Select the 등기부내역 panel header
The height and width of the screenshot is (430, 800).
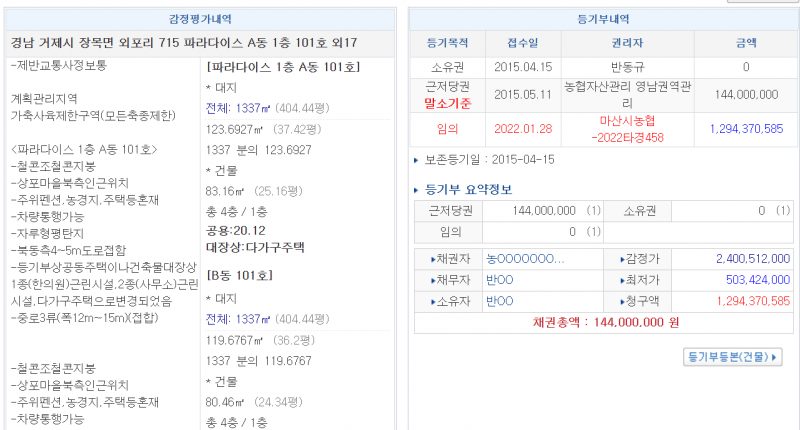point(603,18)
